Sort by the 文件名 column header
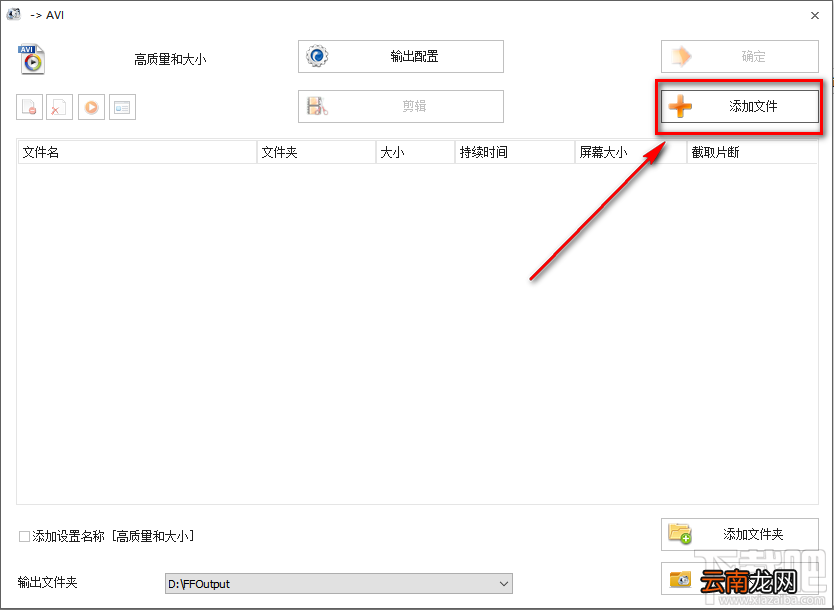 (137, 152)
